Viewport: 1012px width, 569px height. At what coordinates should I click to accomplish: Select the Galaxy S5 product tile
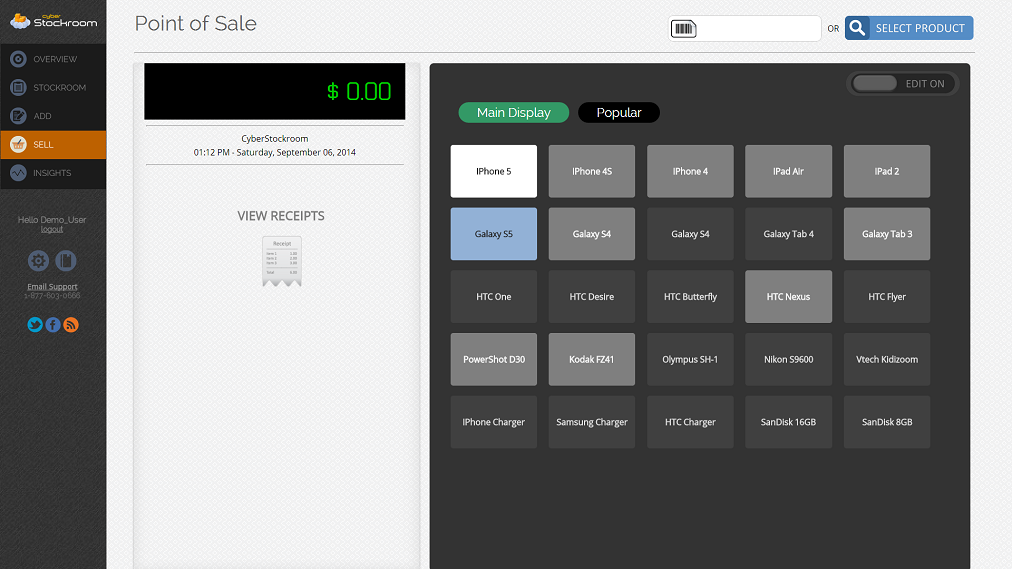[x=493, y=234]
